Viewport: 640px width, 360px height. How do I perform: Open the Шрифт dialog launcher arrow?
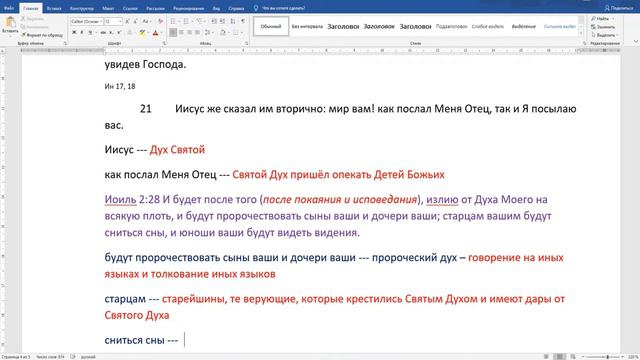click(x=164, y=43)
